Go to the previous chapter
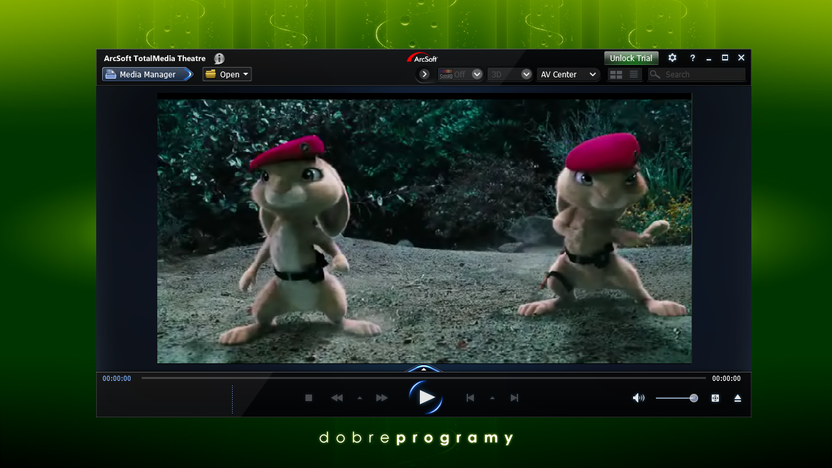The image size is (832, 468). (470, 397)
